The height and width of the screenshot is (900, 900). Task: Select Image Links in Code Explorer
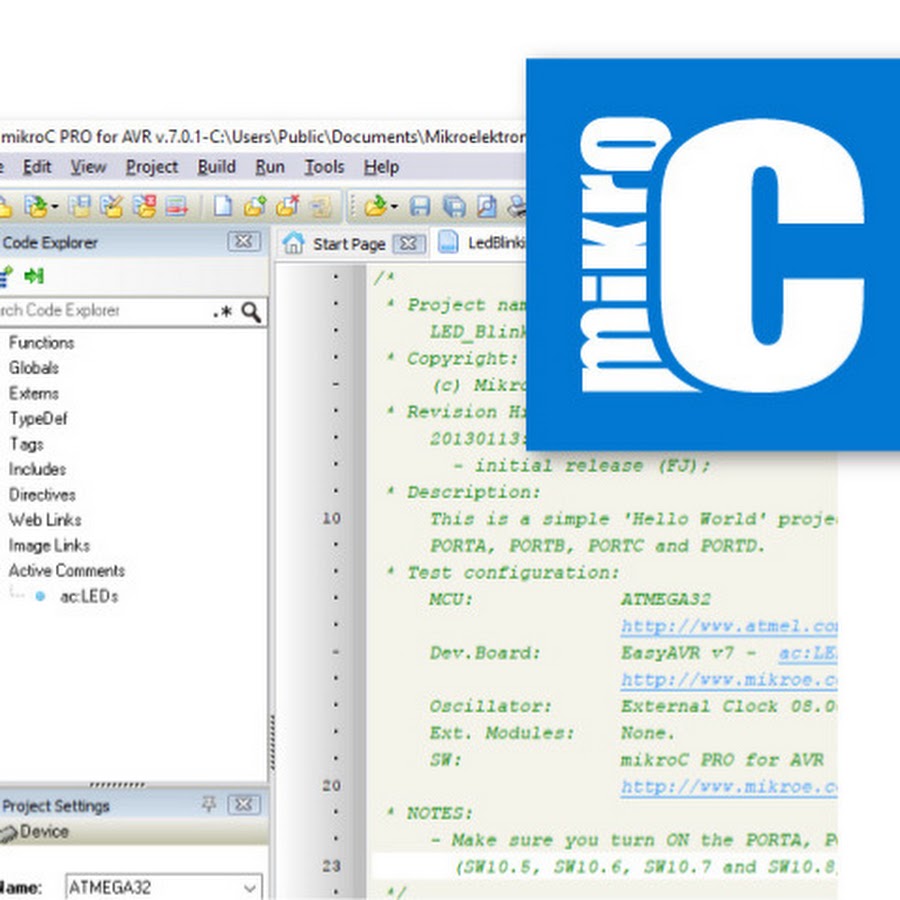click(x=49, y=545)
